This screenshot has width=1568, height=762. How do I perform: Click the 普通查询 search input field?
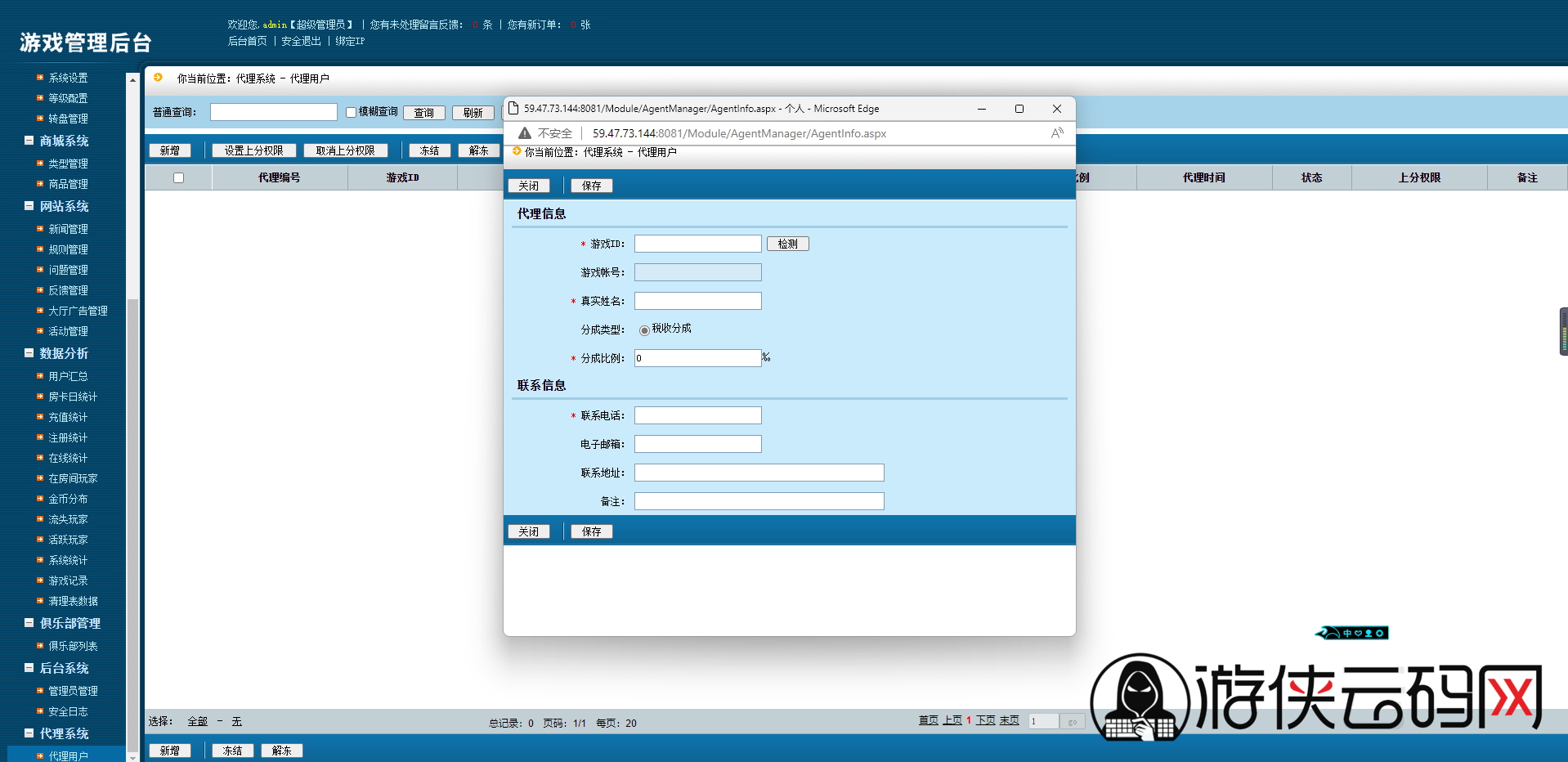point(274,112)
